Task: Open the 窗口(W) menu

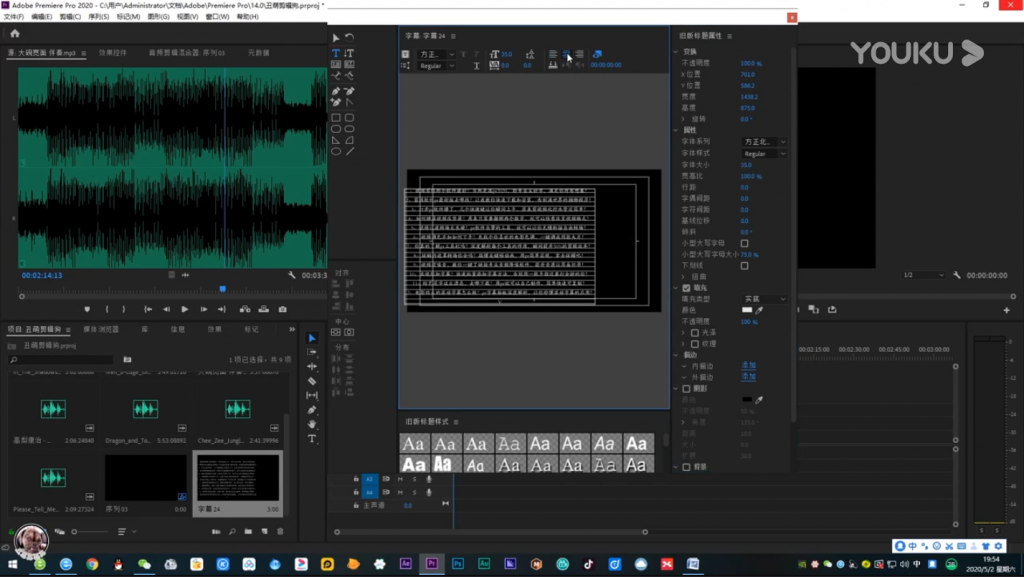Action: 217,17
